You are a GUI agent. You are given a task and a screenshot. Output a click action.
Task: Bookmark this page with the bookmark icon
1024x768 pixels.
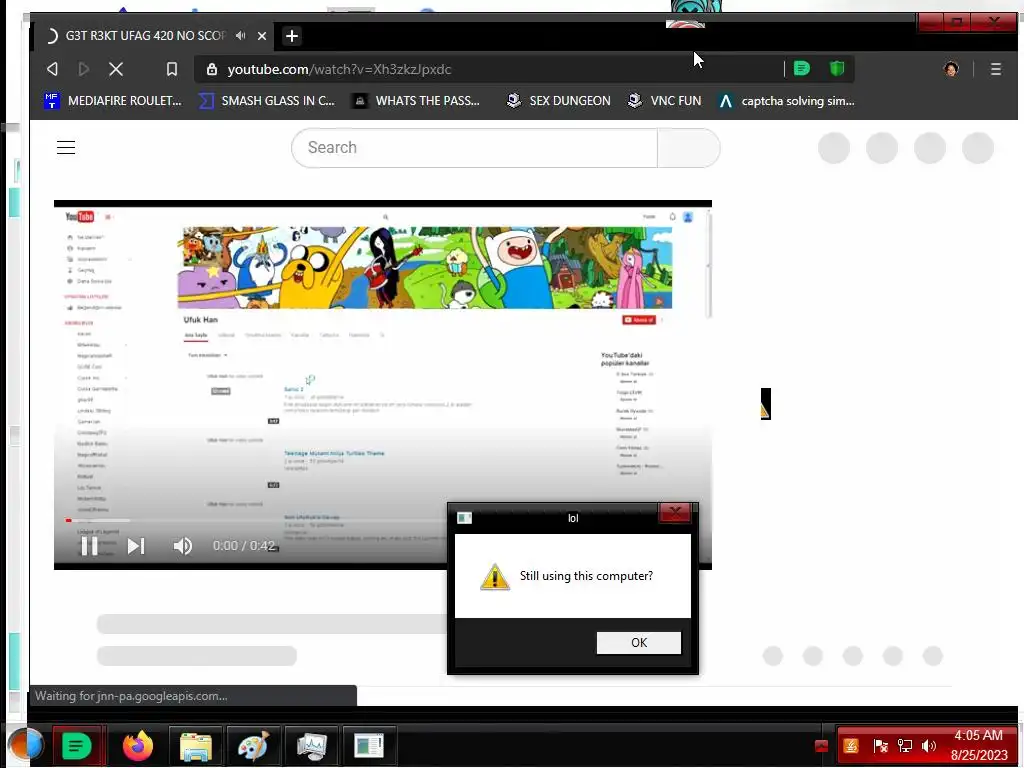point(172,69)
